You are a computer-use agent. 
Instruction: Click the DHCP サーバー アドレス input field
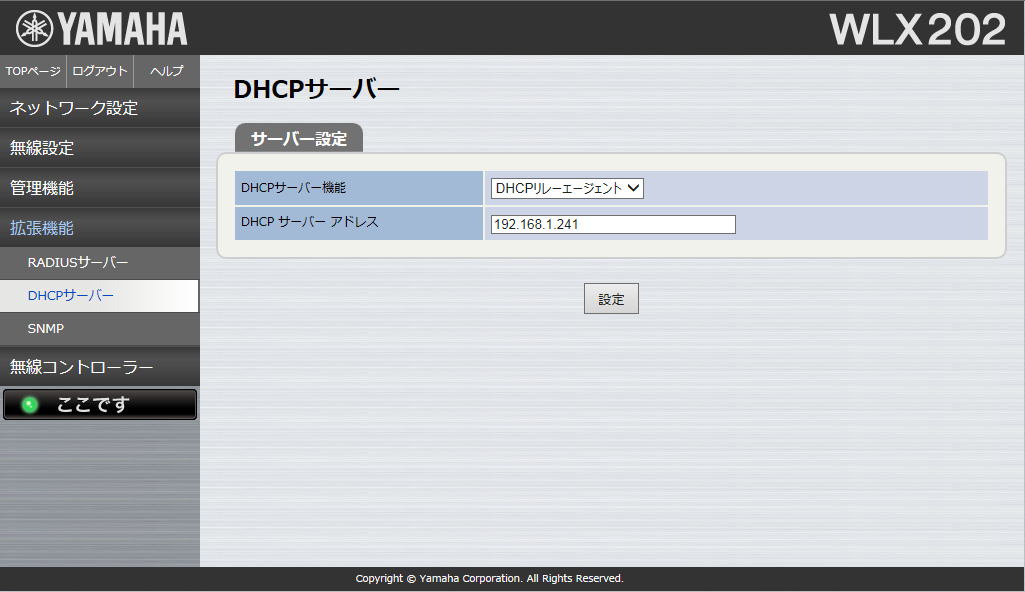(612, 223)
